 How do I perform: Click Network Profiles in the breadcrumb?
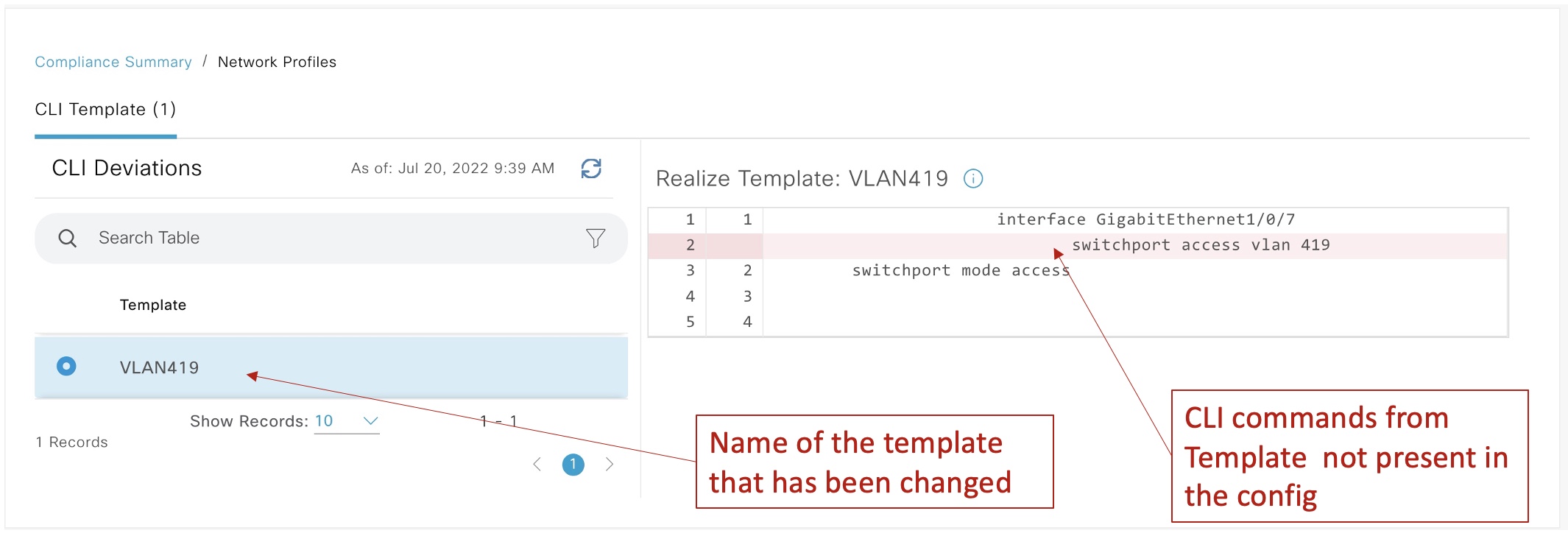tap(277, 62)
